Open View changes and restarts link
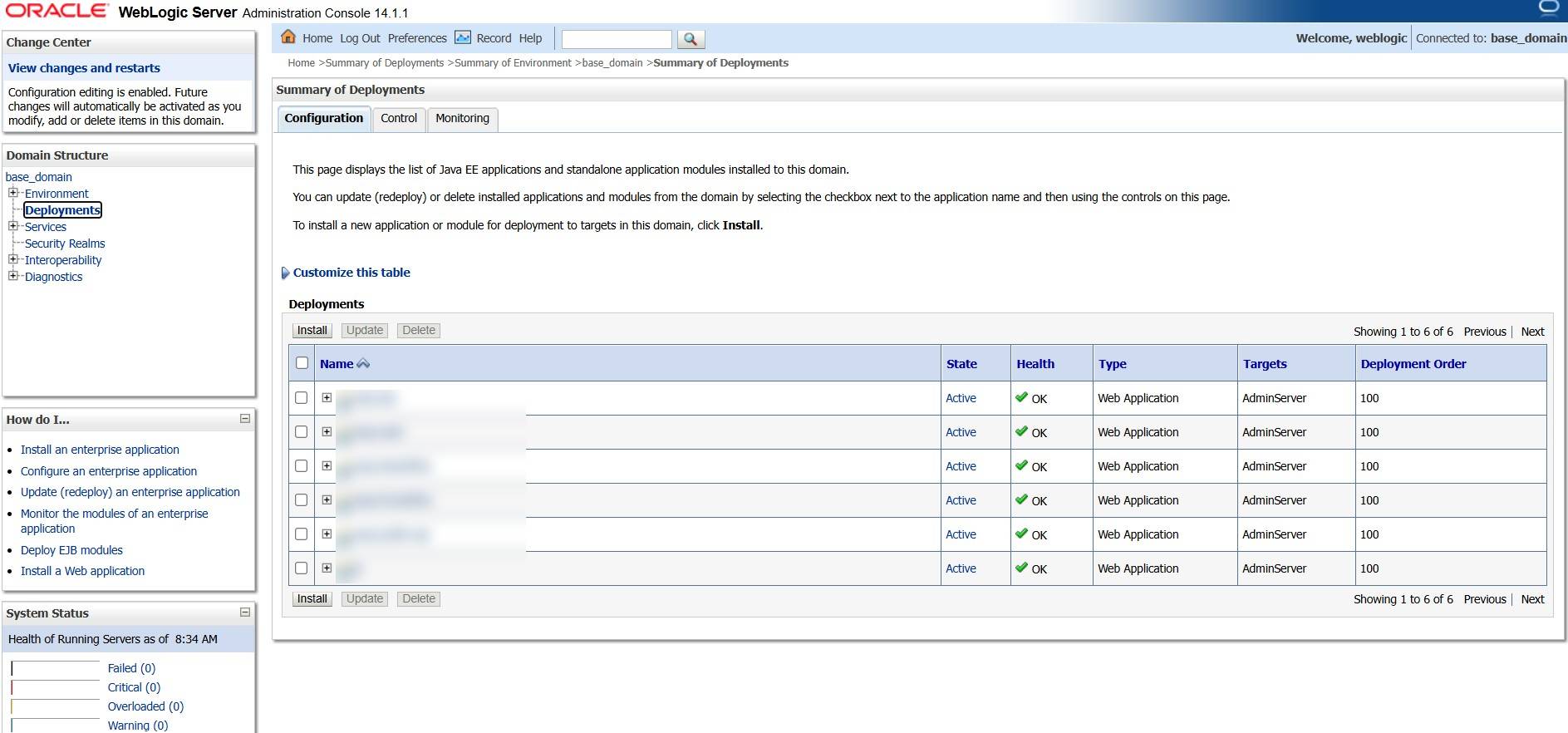The height and width of the screenshot is (733, 1568). 84,68
